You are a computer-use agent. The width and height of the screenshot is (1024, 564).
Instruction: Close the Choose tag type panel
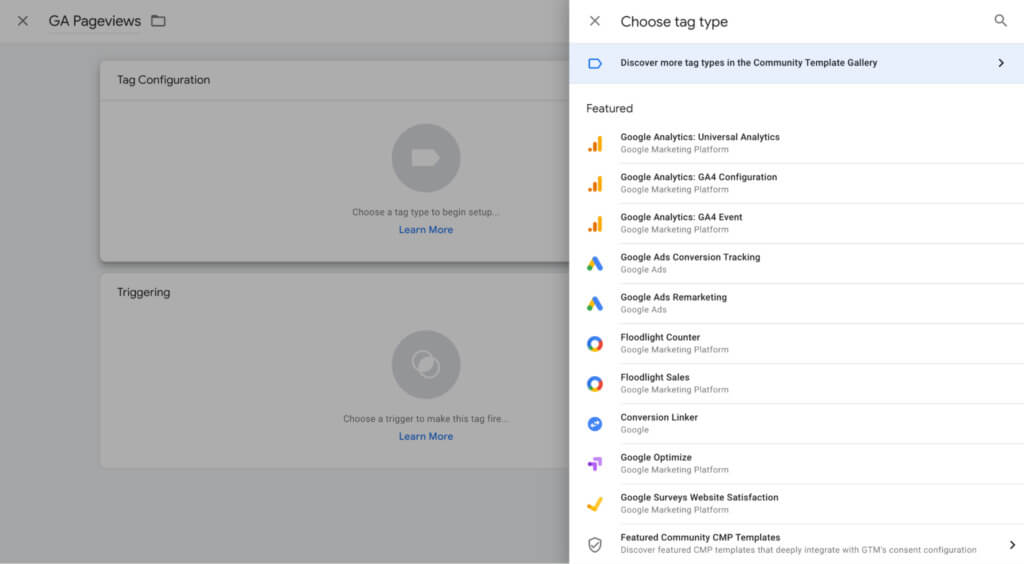[595, 21]
